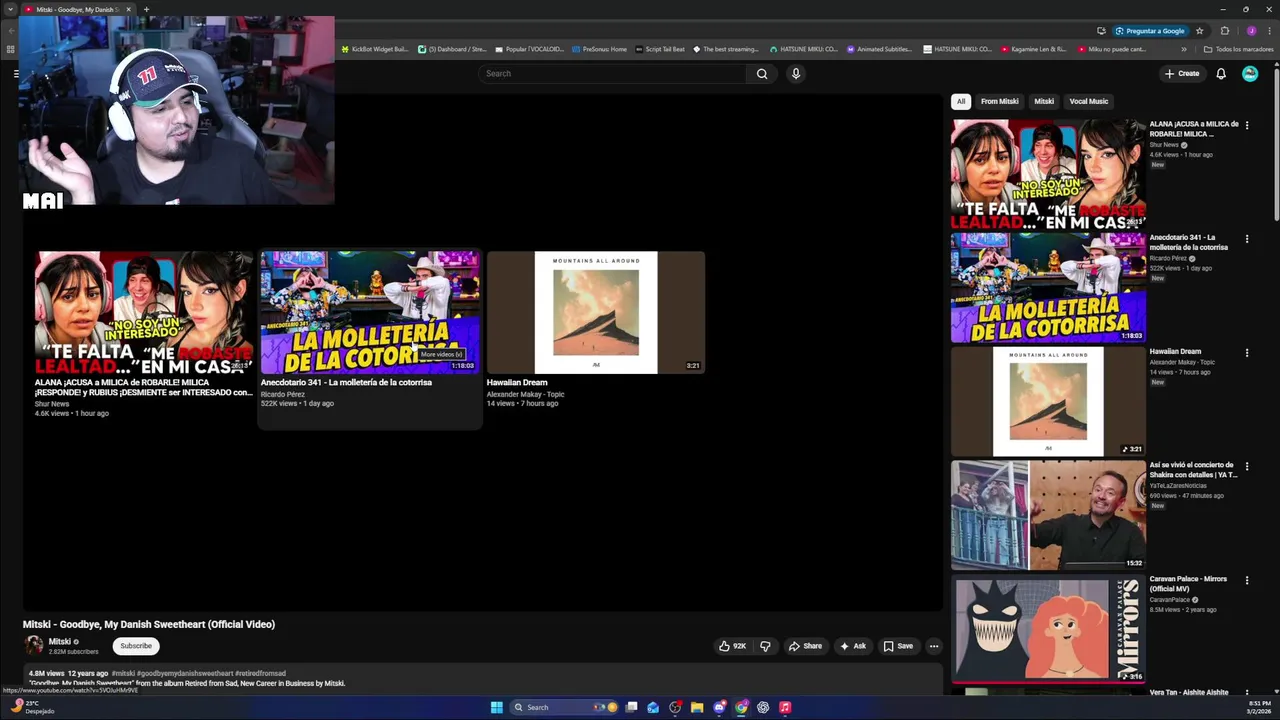Expand the Chrome tab search dropdown

point(11,10)
